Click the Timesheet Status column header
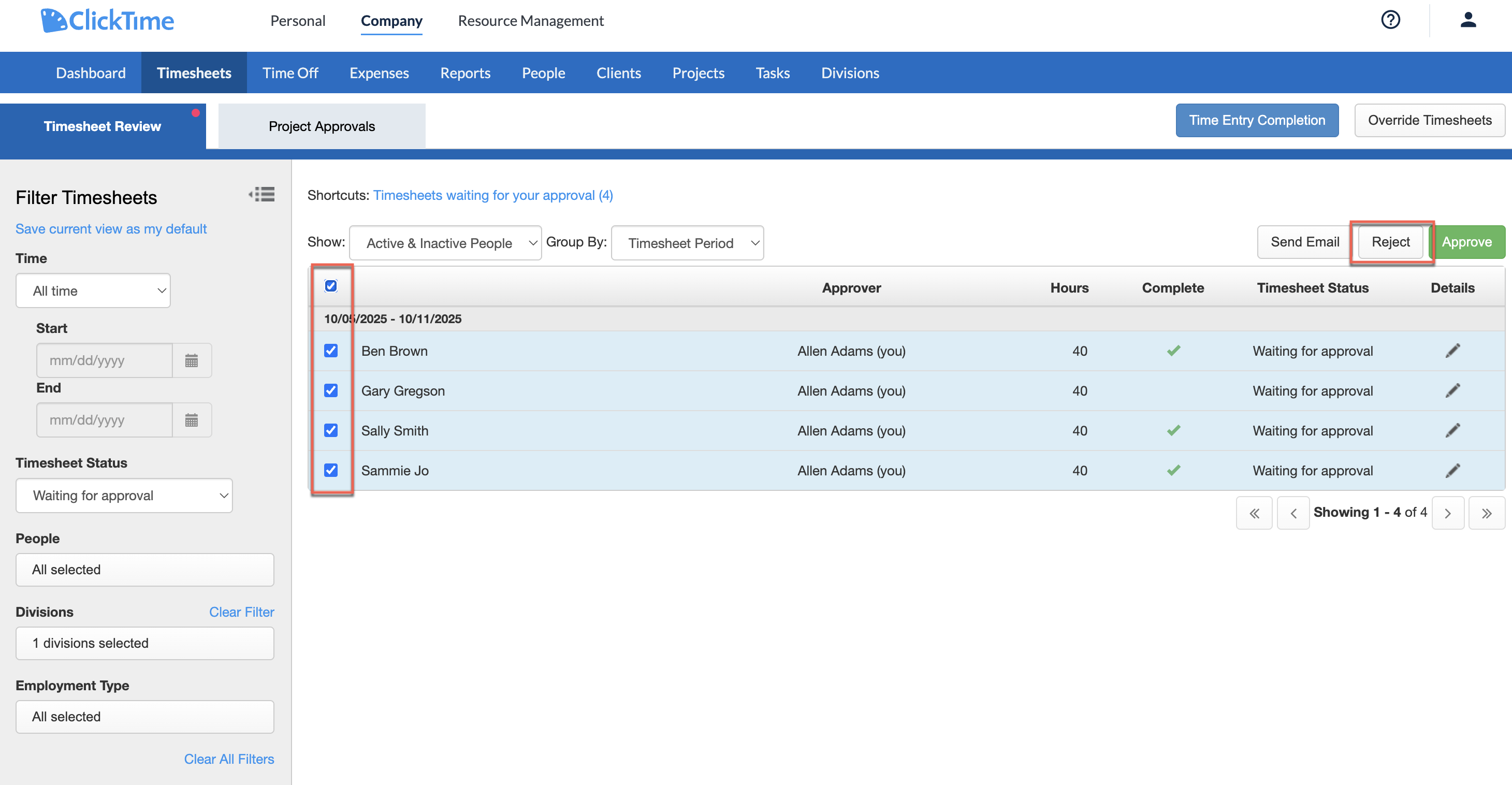Screen dimensions: 1512x785 (x=1313, y=288)
